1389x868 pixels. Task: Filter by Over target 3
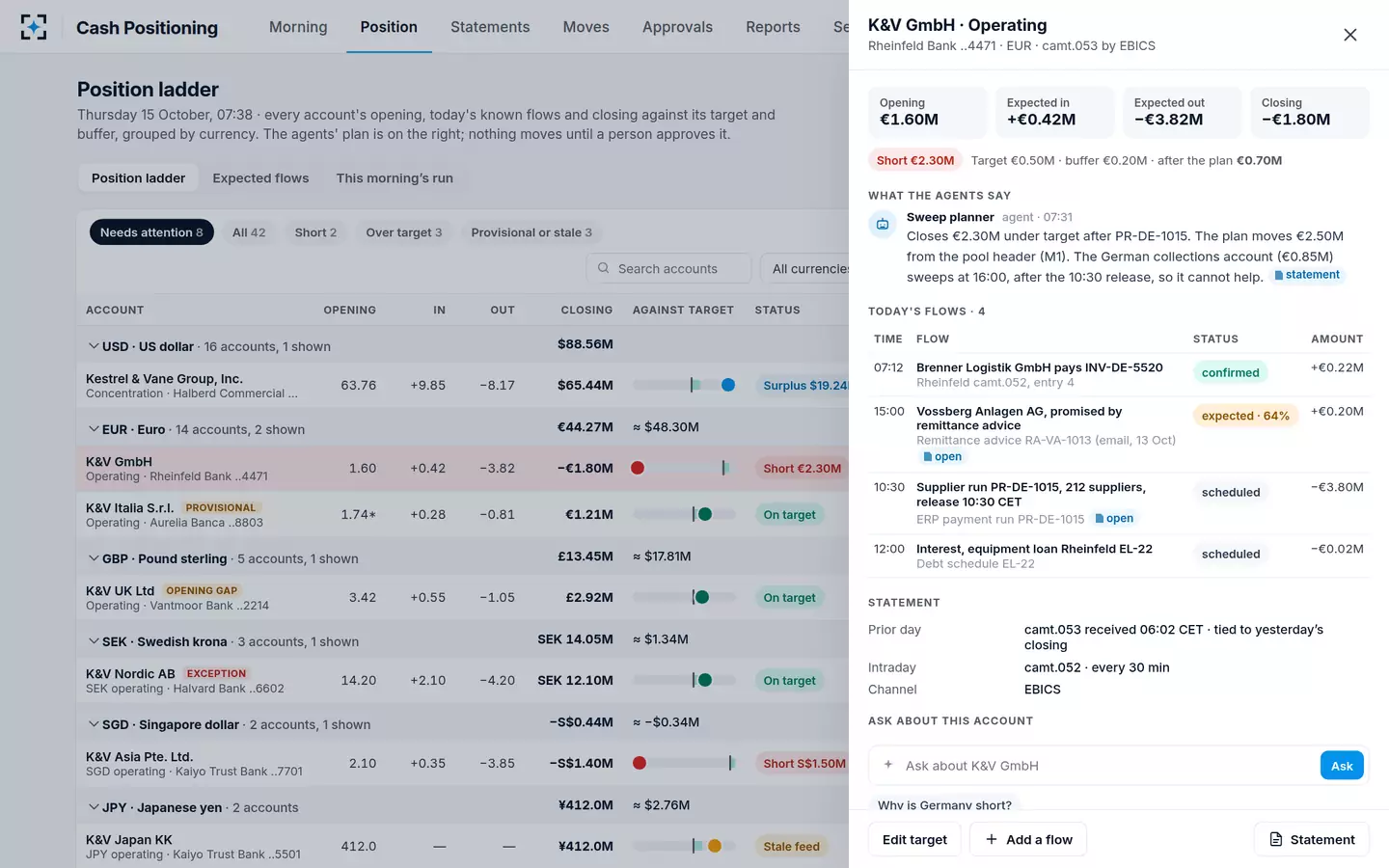403,232
